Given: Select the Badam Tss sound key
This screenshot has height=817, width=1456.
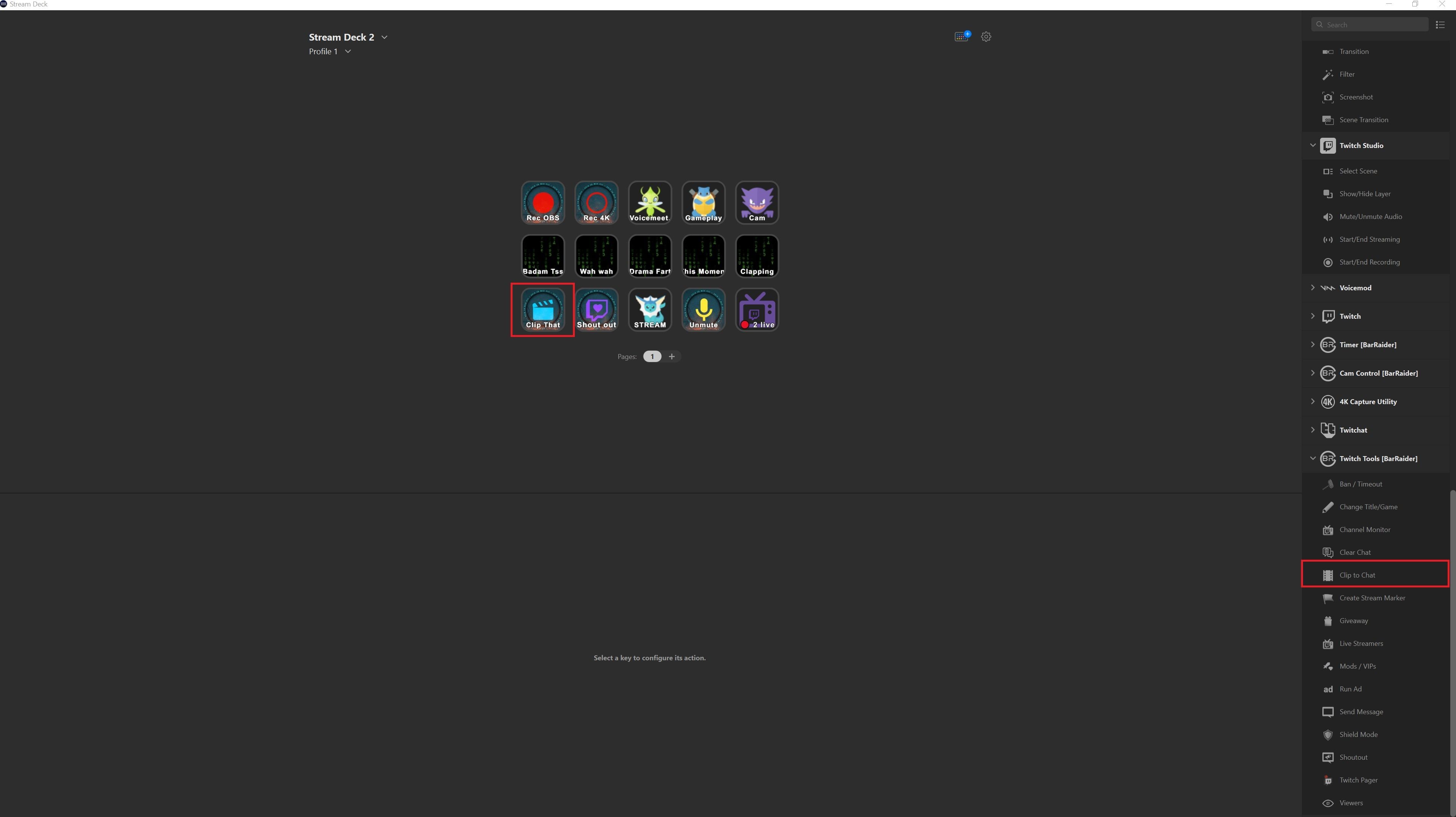Looking at the screenshot, I should (543, 256).
